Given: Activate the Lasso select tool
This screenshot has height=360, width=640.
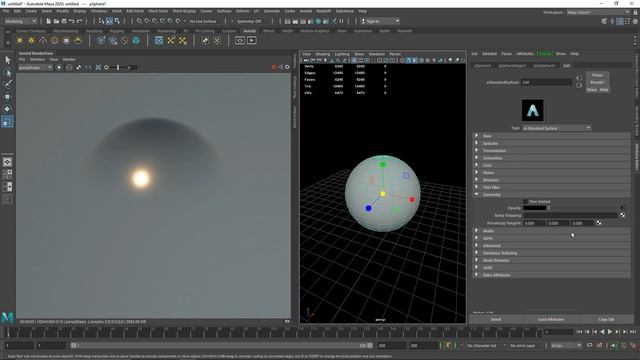Looking at the screenshot, I should click(x=7, y=73).
